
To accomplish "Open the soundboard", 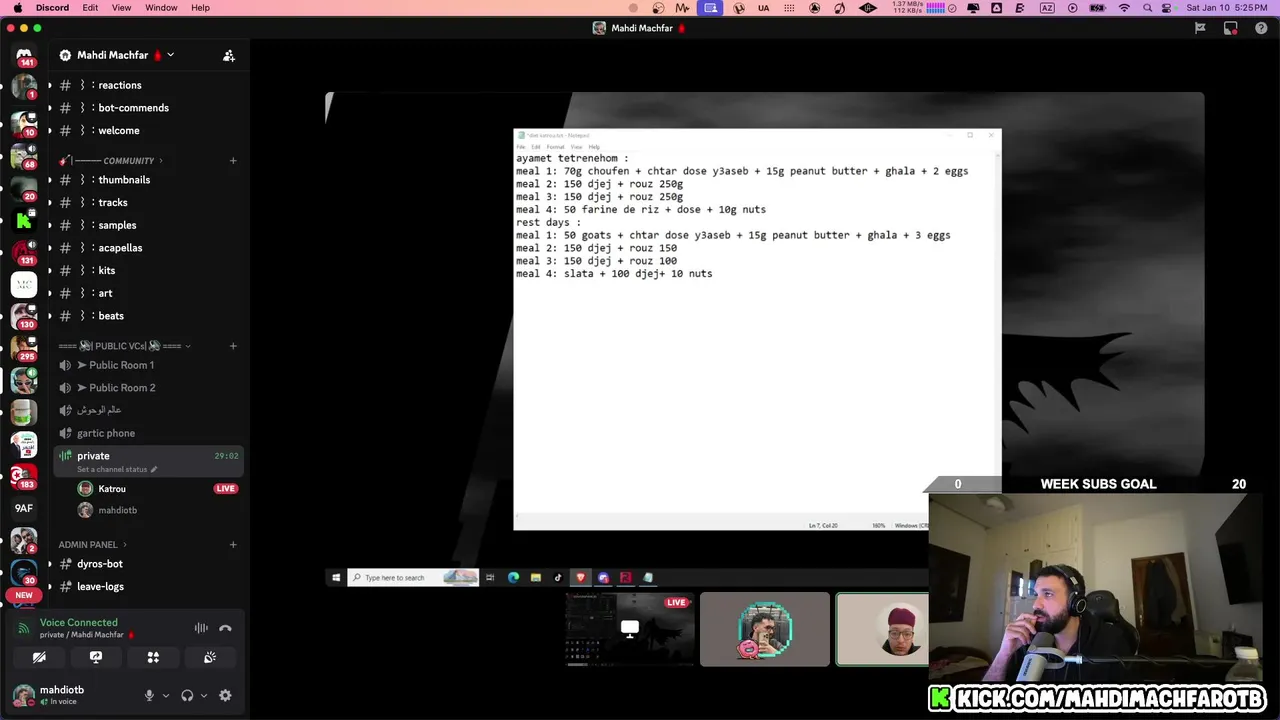I will click(210, 657).
